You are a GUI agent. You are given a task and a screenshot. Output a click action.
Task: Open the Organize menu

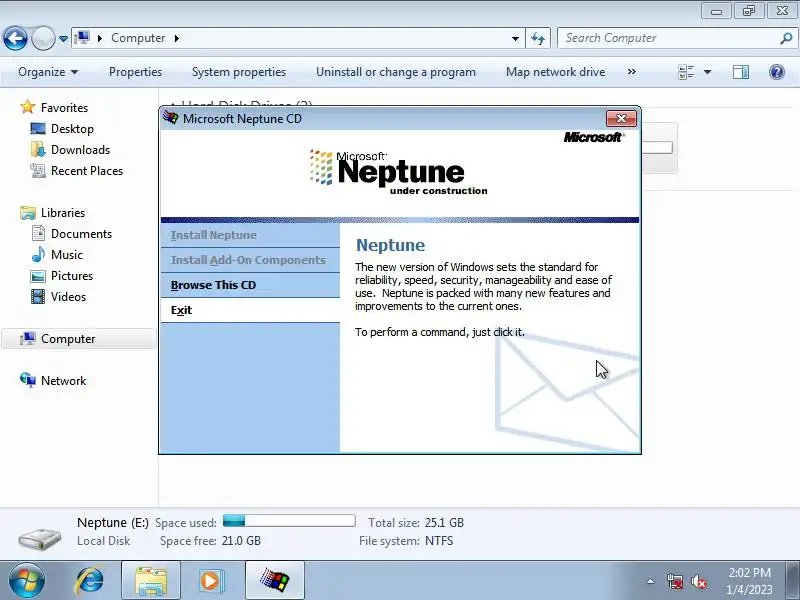(x=48, y=72)
